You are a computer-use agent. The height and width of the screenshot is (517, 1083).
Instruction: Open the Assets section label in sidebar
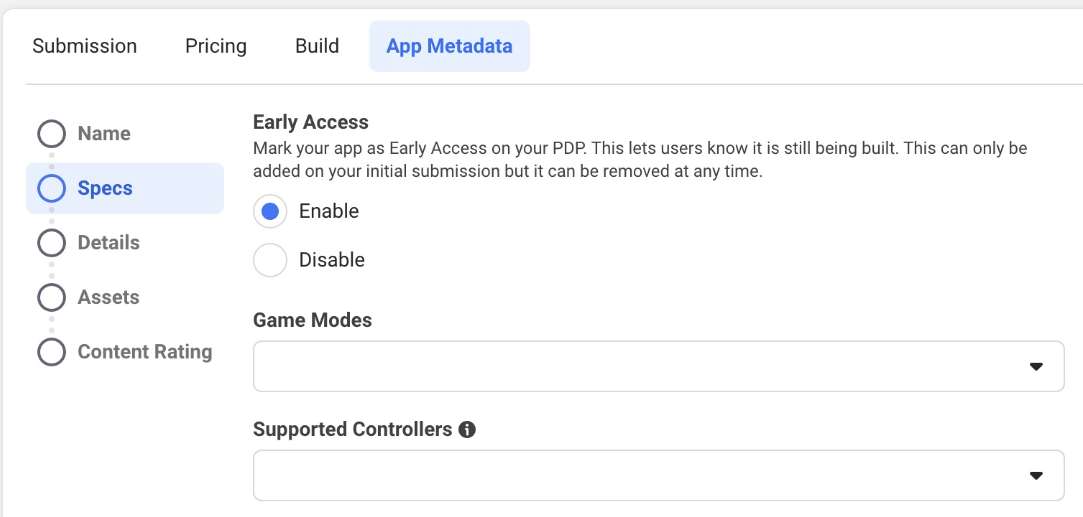coord(108,297)
